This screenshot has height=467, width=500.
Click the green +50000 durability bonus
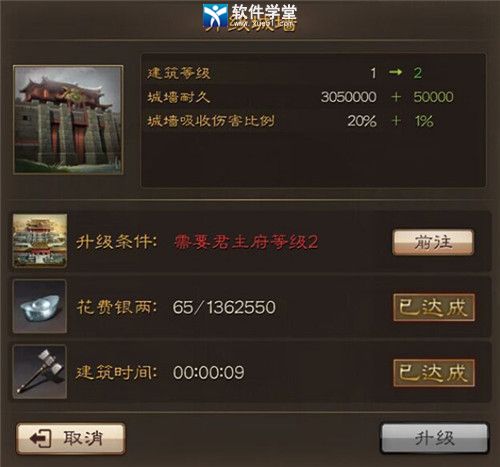(422, 97)
